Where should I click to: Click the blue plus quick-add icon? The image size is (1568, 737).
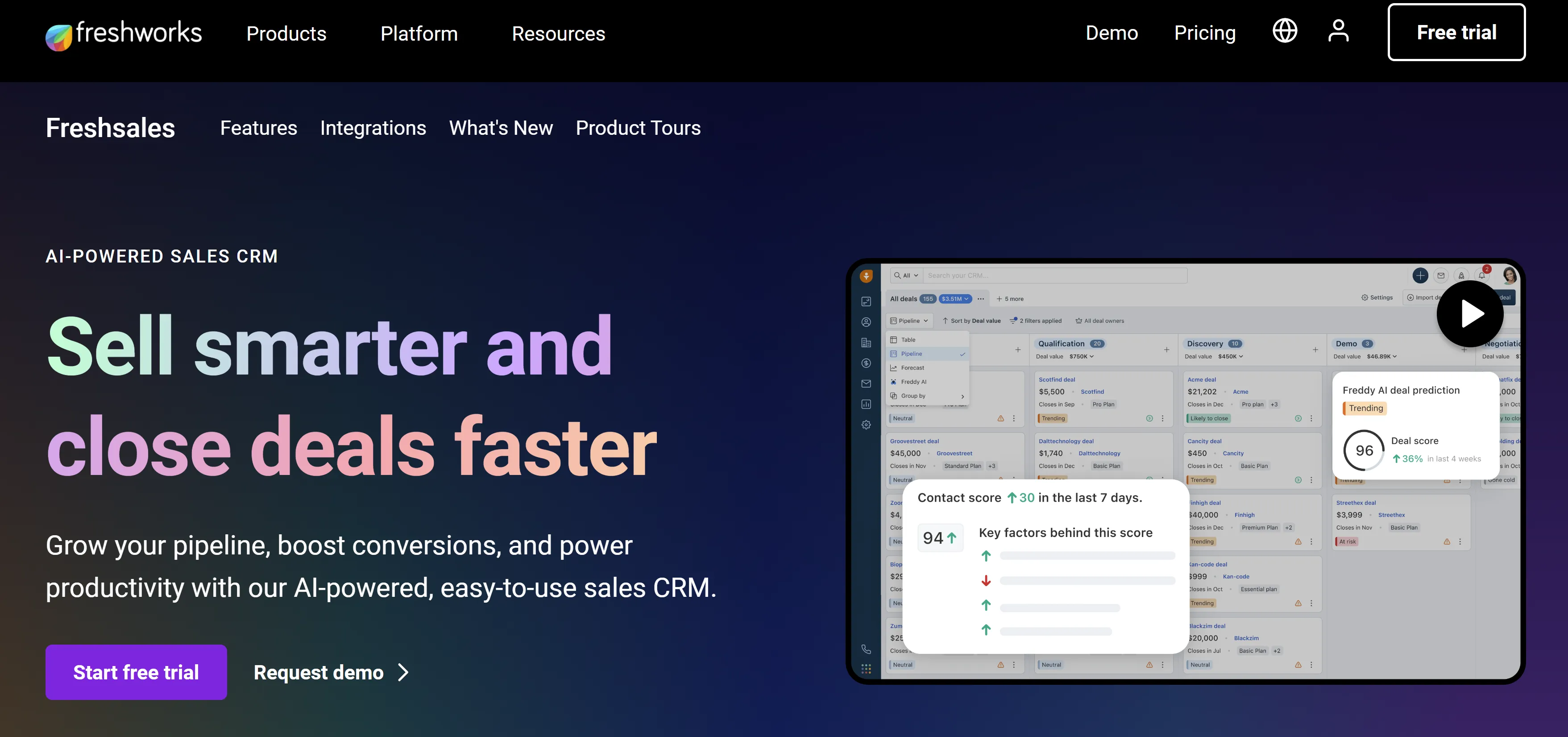click(1420, 275)
